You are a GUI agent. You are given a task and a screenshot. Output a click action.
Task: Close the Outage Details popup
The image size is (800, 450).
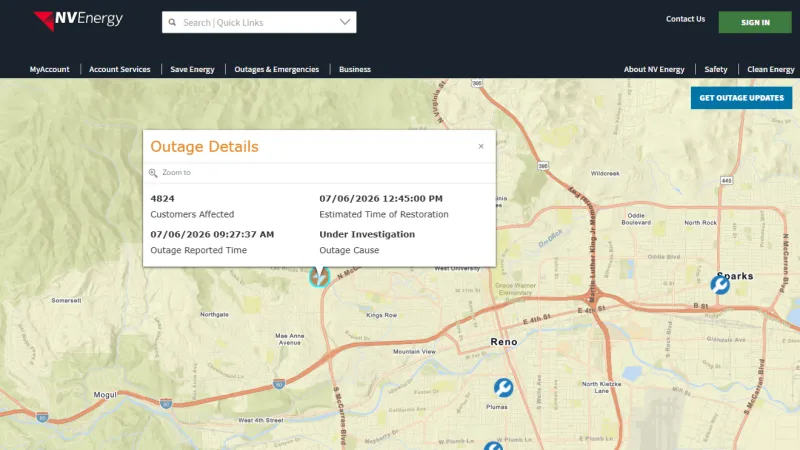pyautogui.click(x=481, y=146)
